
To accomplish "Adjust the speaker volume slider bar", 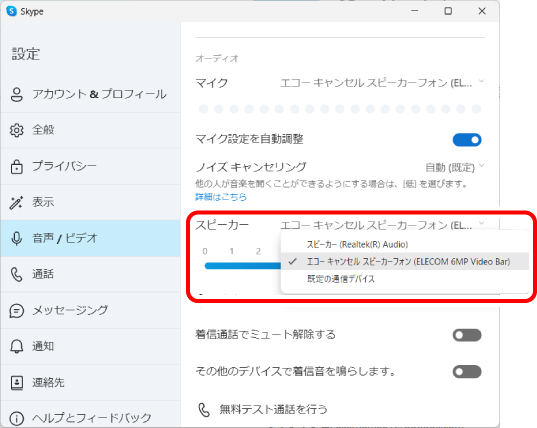I will (x=242, y=266).
